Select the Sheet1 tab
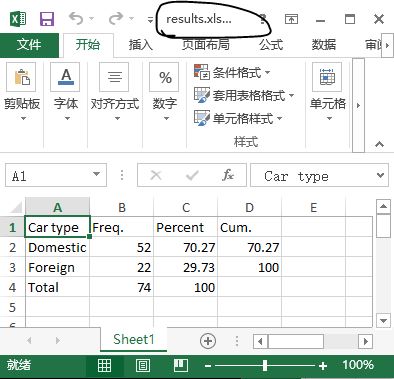This screenshot has height=379, width=394. (134, 339)
